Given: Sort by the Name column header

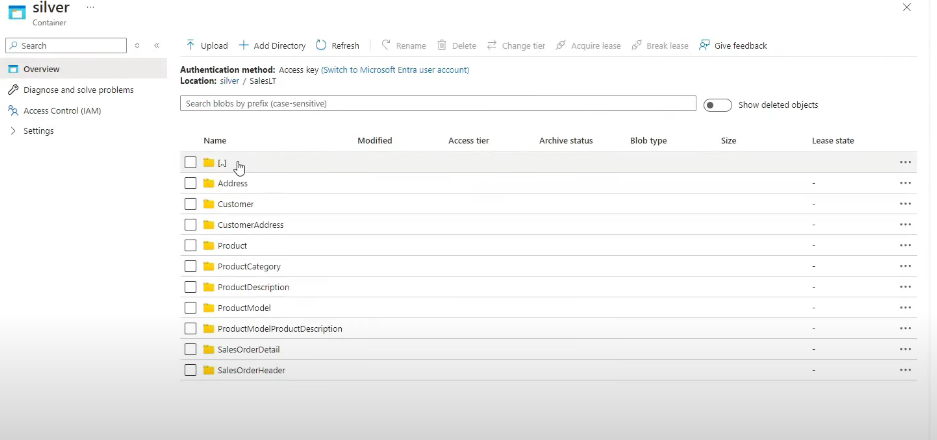Looking at the screenshot, I should [x=215, y=141].
